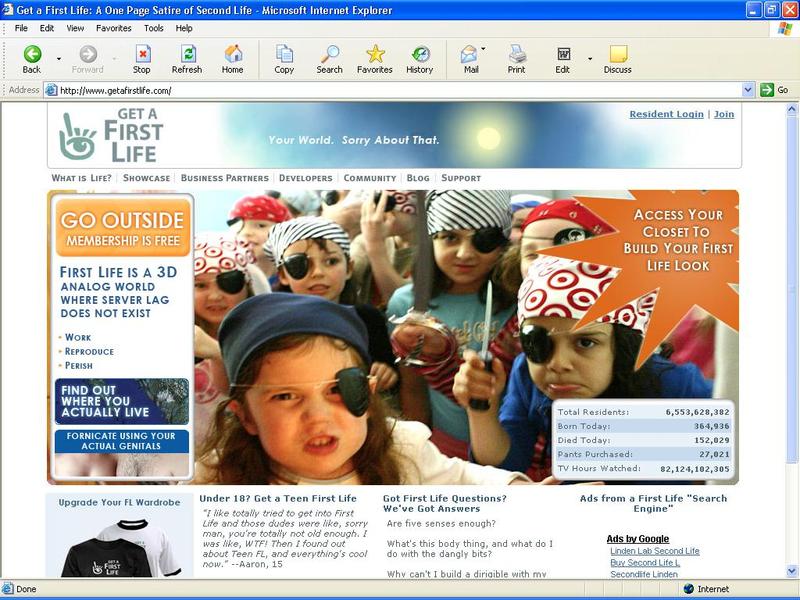Image resolution: width=800 pixels, height=600 pixels.
Task: Click the Work list link
Action: pyautogui.click(x=78, y=337)
